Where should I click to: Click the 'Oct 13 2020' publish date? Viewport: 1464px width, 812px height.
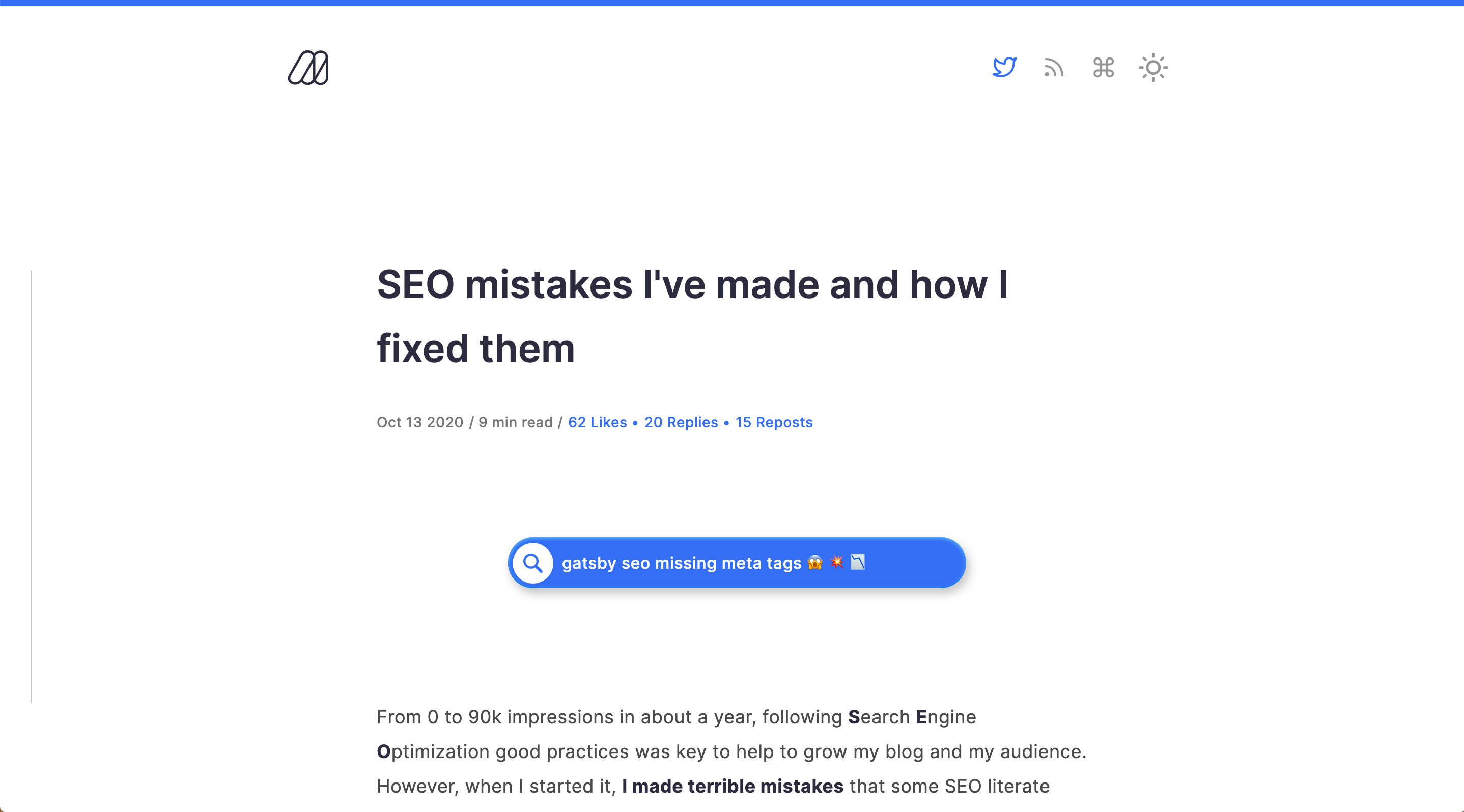point(420,422)
